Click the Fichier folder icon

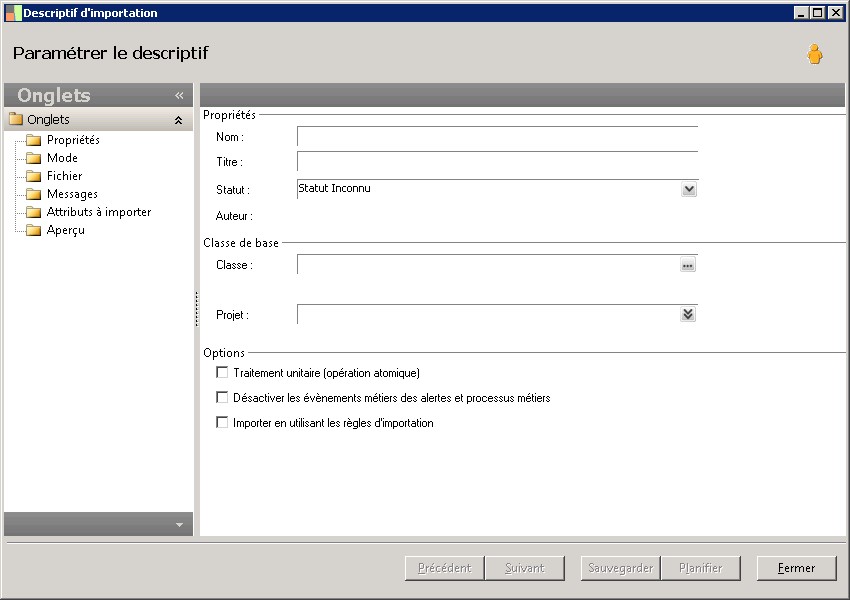point(33,176)
